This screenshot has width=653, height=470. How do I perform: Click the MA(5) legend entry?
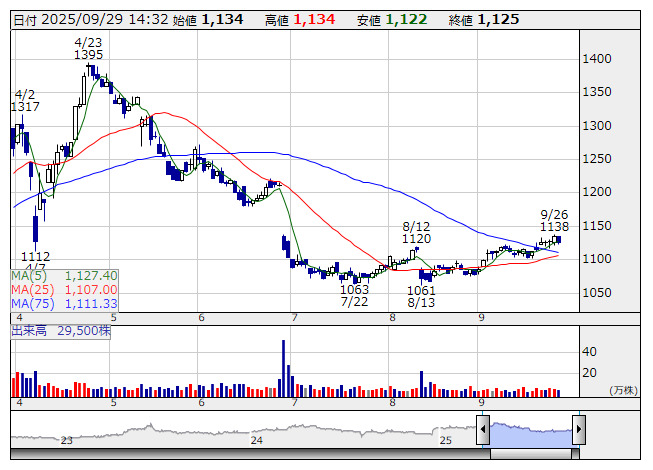pos(65,275)
